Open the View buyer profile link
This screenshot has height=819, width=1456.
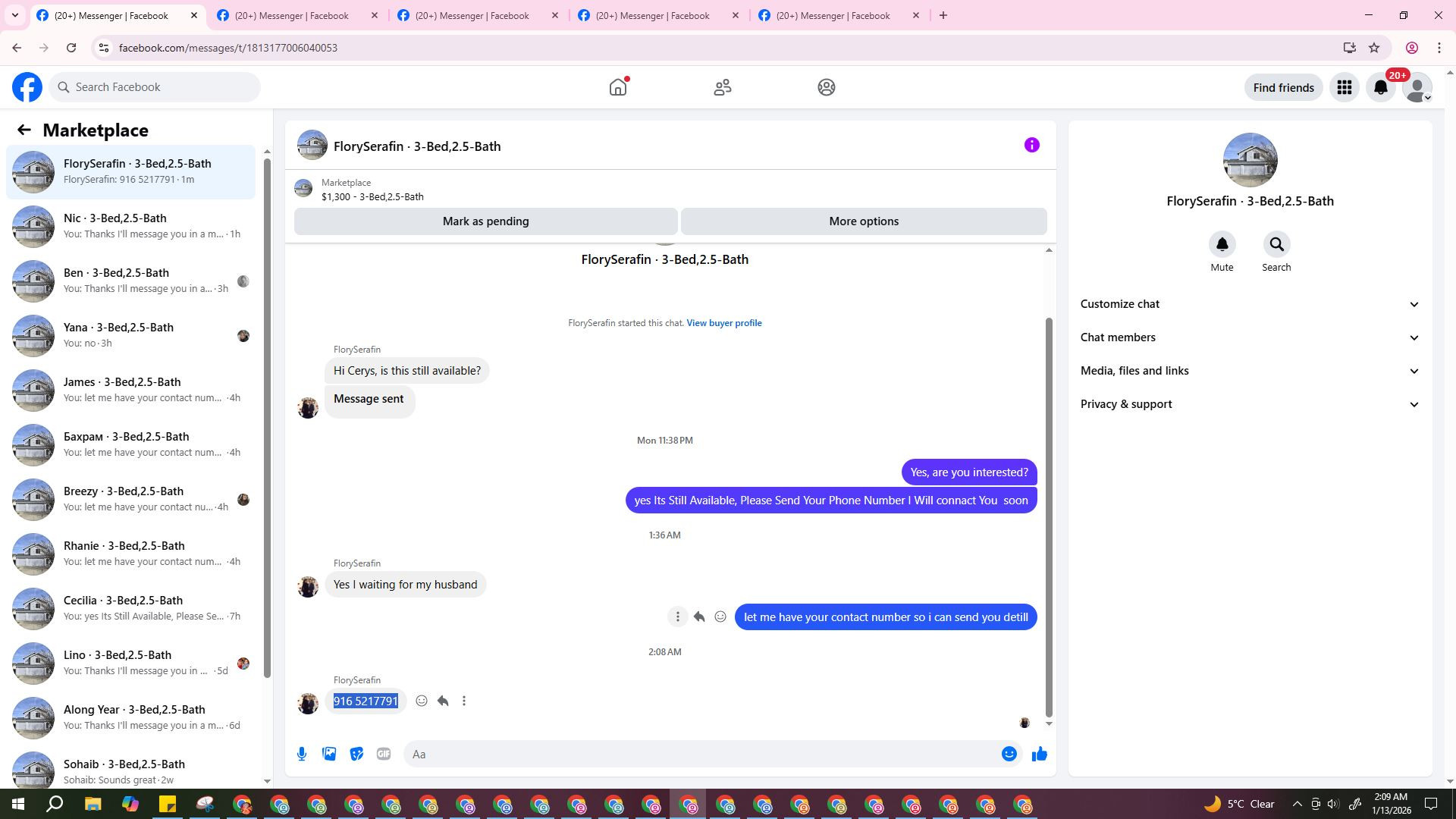coord(723,323)
